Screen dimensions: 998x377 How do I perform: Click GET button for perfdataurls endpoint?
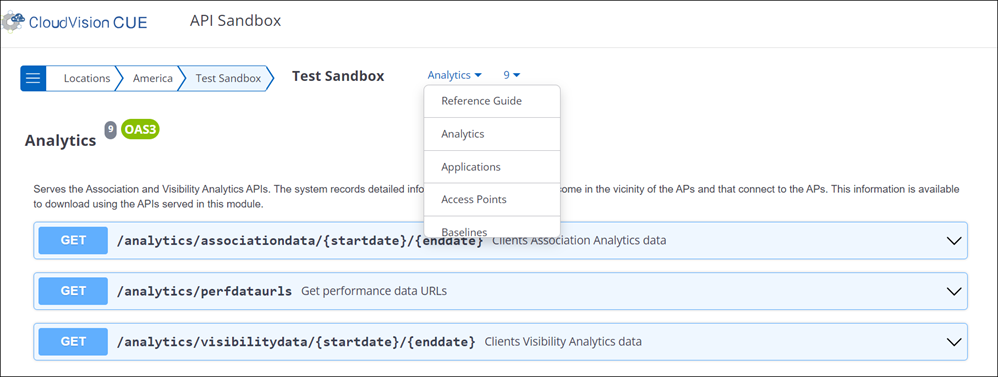(x=73, y=291)
